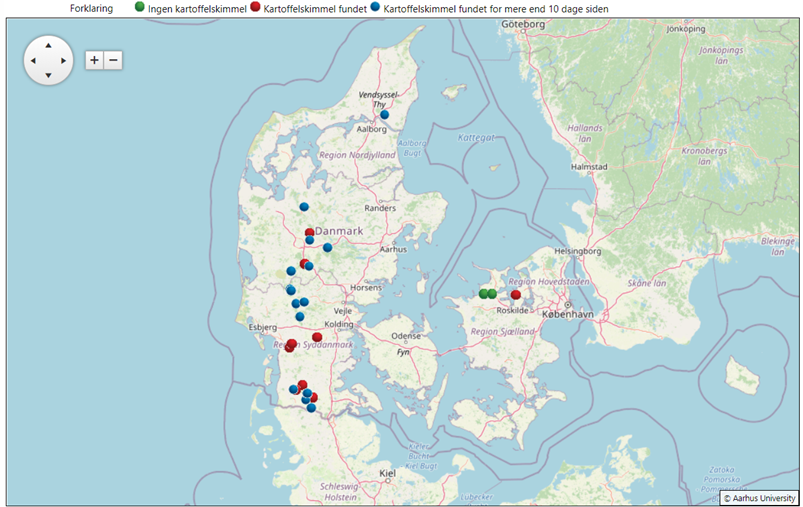Select the red marker west of Kolding
Viewport: 803px width, 507px height.
click(317, 337)
